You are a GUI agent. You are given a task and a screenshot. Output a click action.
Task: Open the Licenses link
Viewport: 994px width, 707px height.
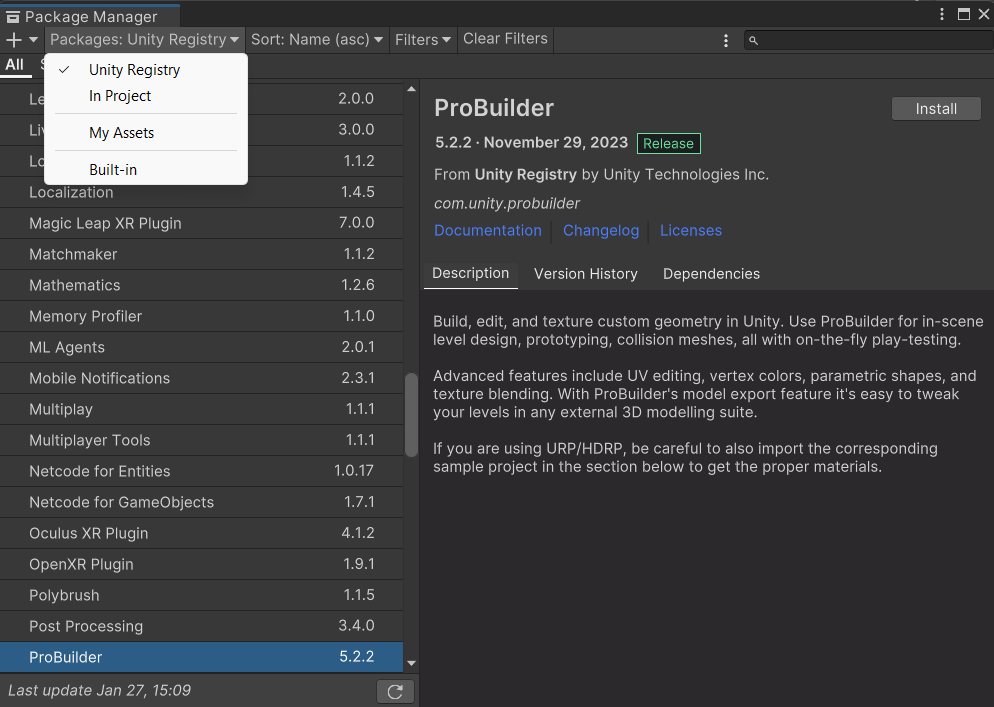click(x=690, y=231)
